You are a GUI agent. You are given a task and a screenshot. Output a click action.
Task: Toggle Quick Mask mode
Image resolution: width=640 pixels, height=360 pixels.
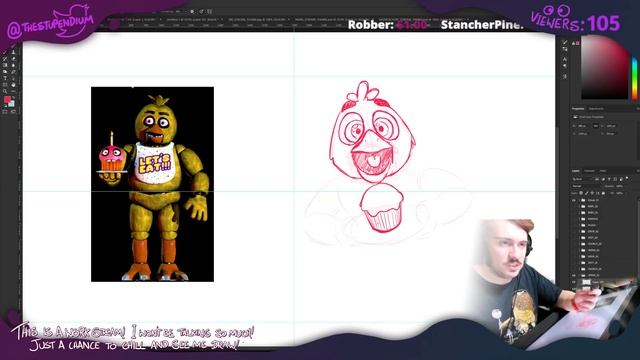coord(4,111)
